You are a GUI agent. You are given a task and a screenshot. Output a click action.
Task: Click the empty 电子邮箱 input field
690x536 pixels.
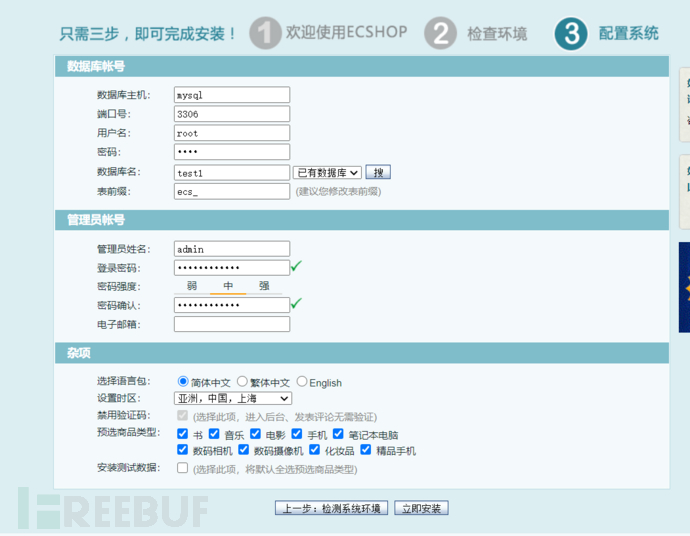pos(232,324)
